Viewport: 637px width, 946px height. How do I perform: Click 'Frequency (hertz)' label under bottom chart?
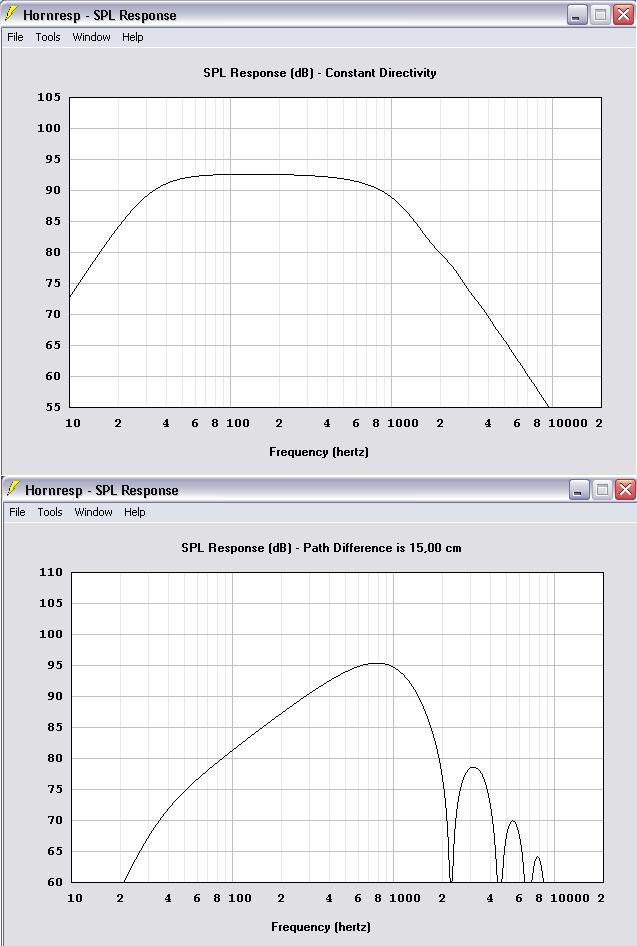click(320, 927)
